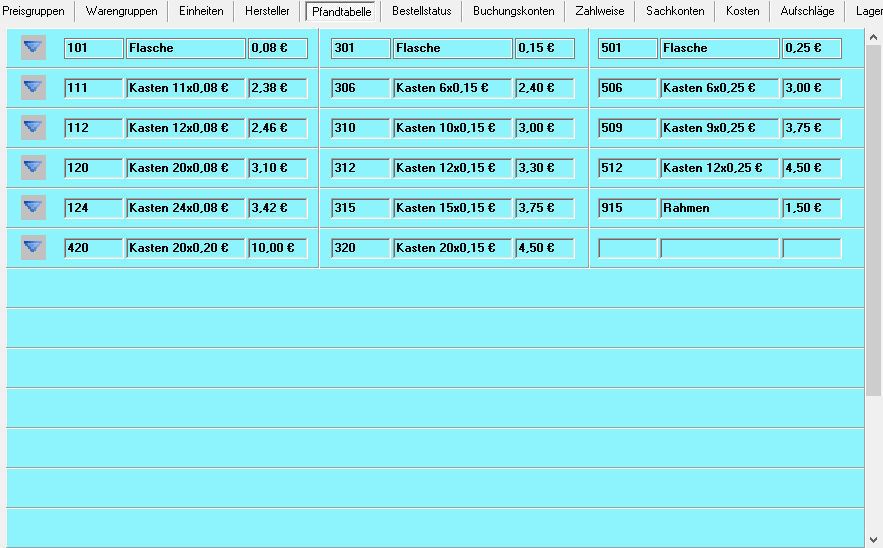Switch to the Buchungskonten tab
Viewport: 883px width, 548px height.
pyautogui.click(x=514, y=11)
